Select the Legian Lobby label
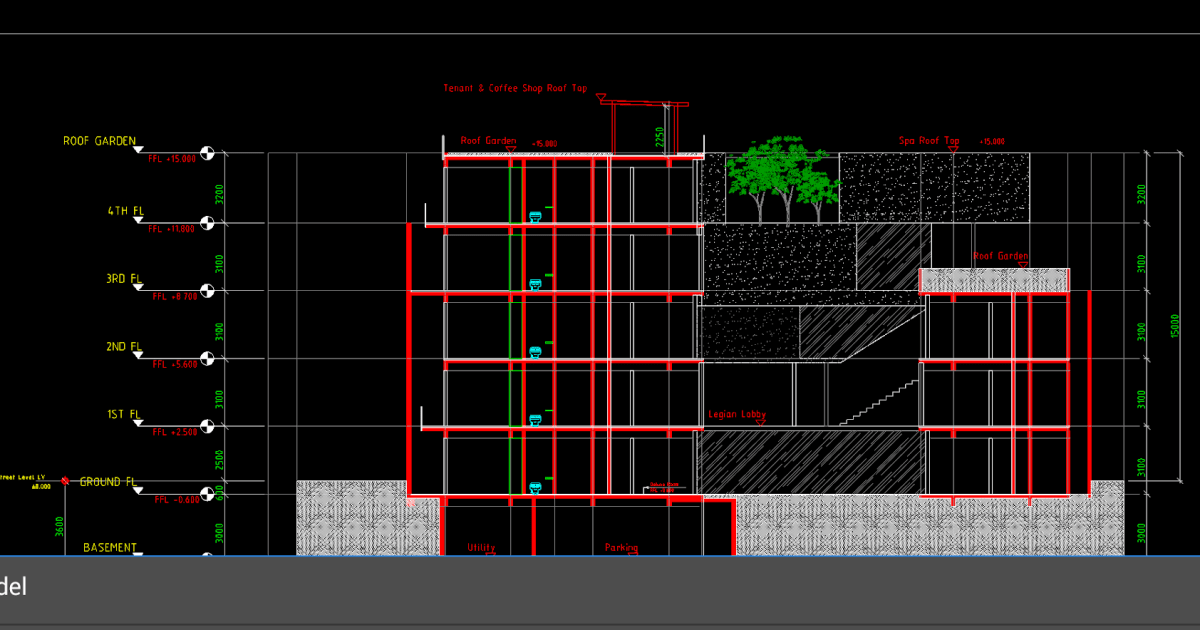 click(x=736, y=412)
